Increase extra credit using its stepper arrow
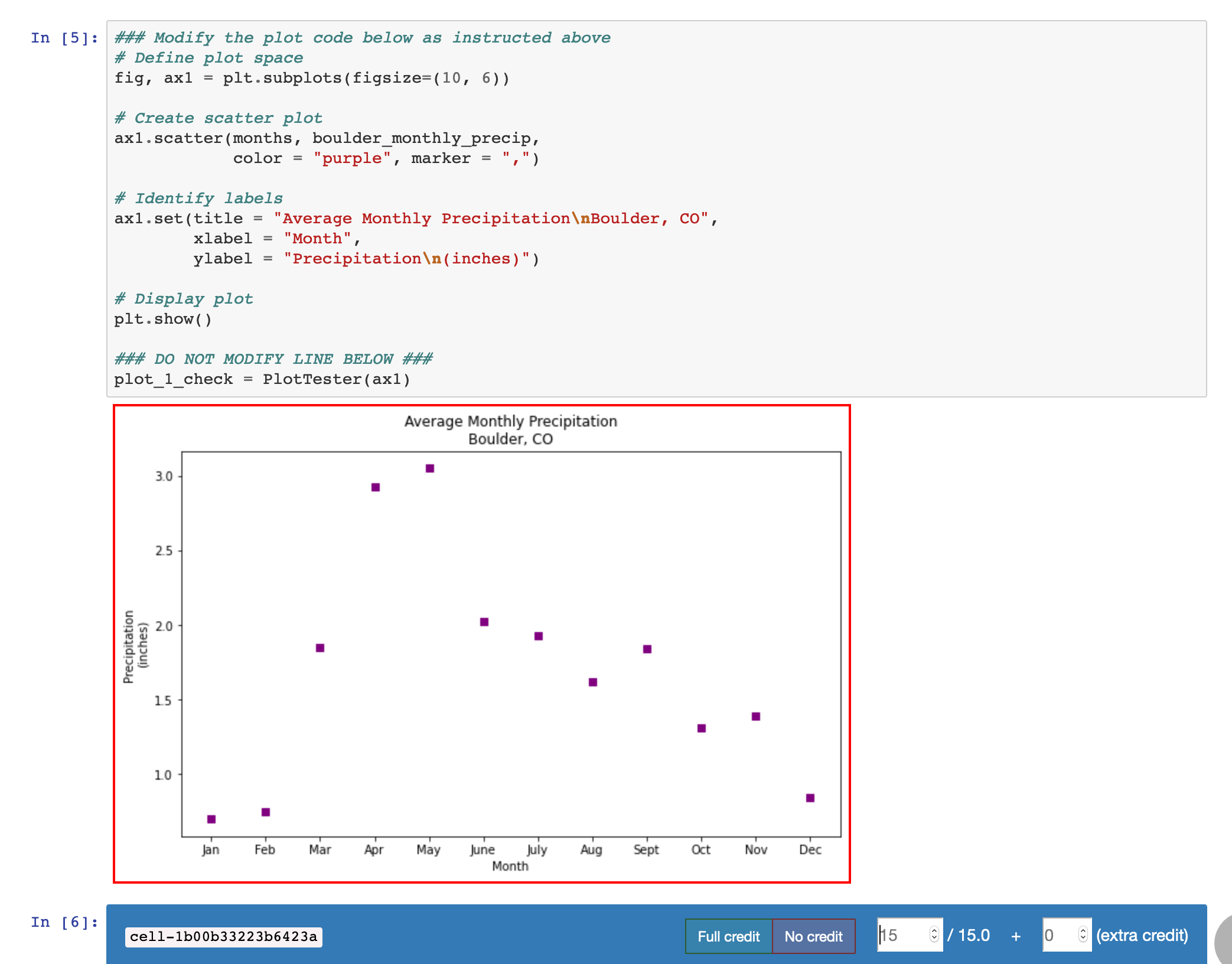Screen dimensions: 1232x964 pyautogui.click(x=1082, y=931)
